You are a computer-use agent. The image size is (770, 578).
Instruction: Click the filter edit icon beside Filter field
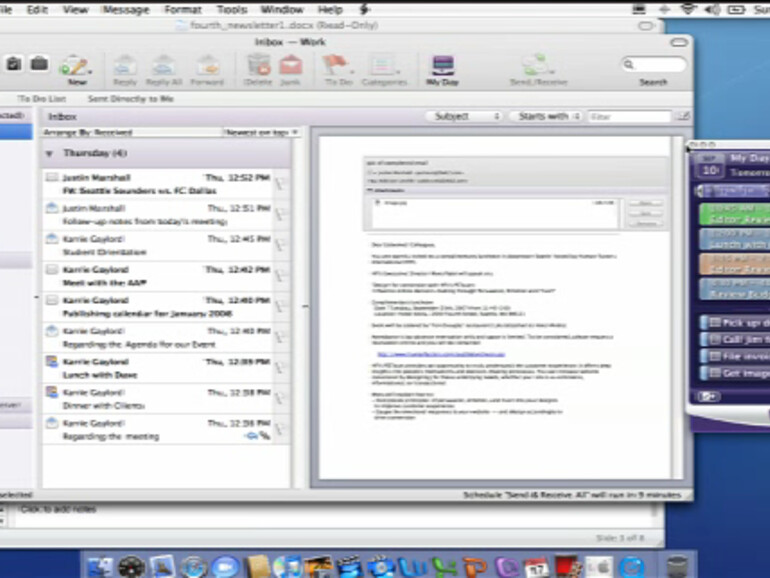(x=683, y=116)
